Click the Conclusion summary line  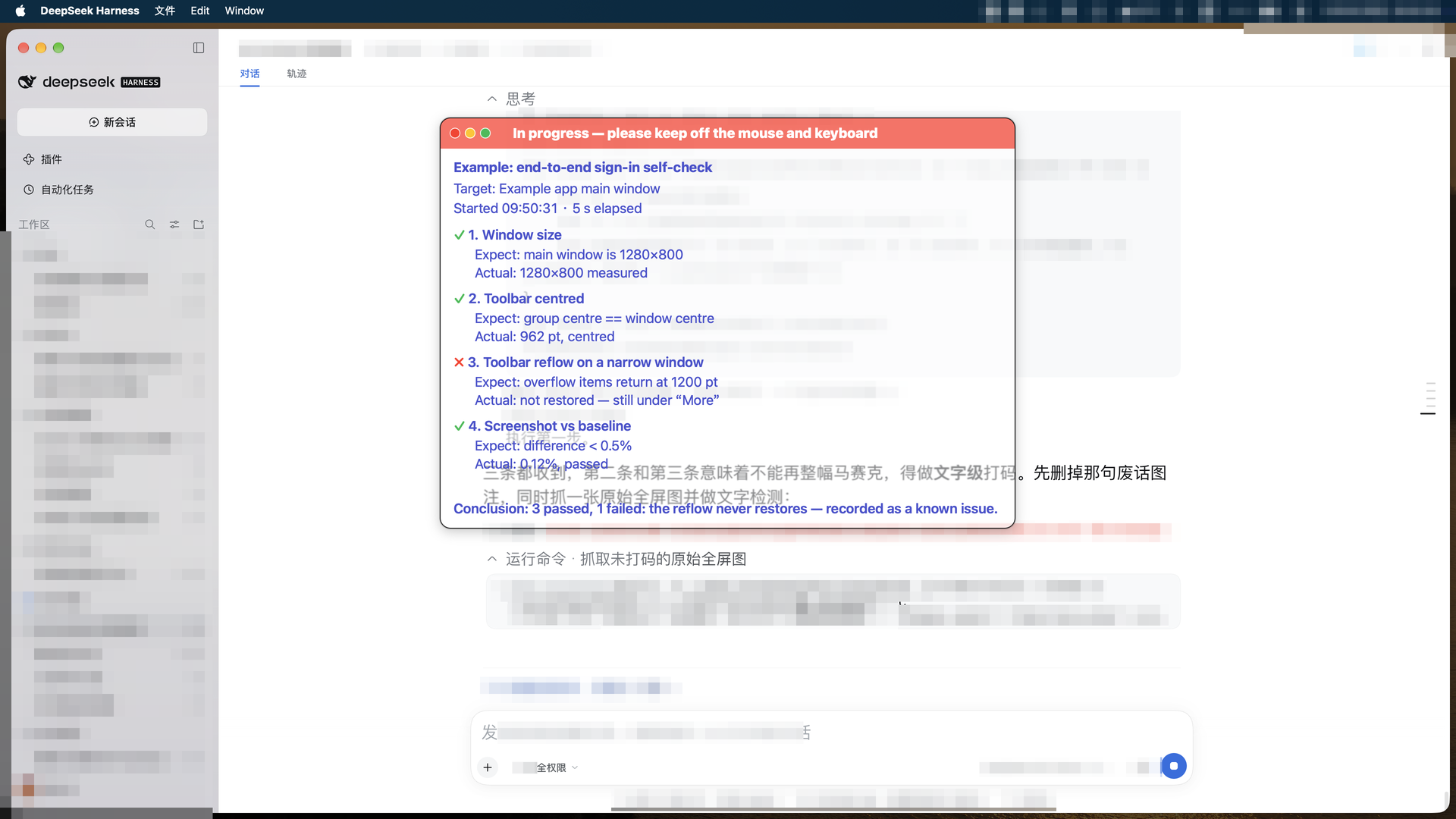[x=726, y=509]
